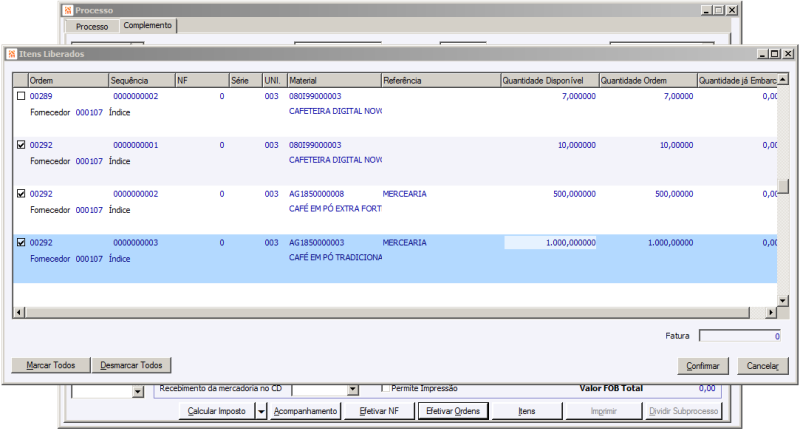
Task: Click the vertical scrollbar thumb
Action: coord(783,186)
